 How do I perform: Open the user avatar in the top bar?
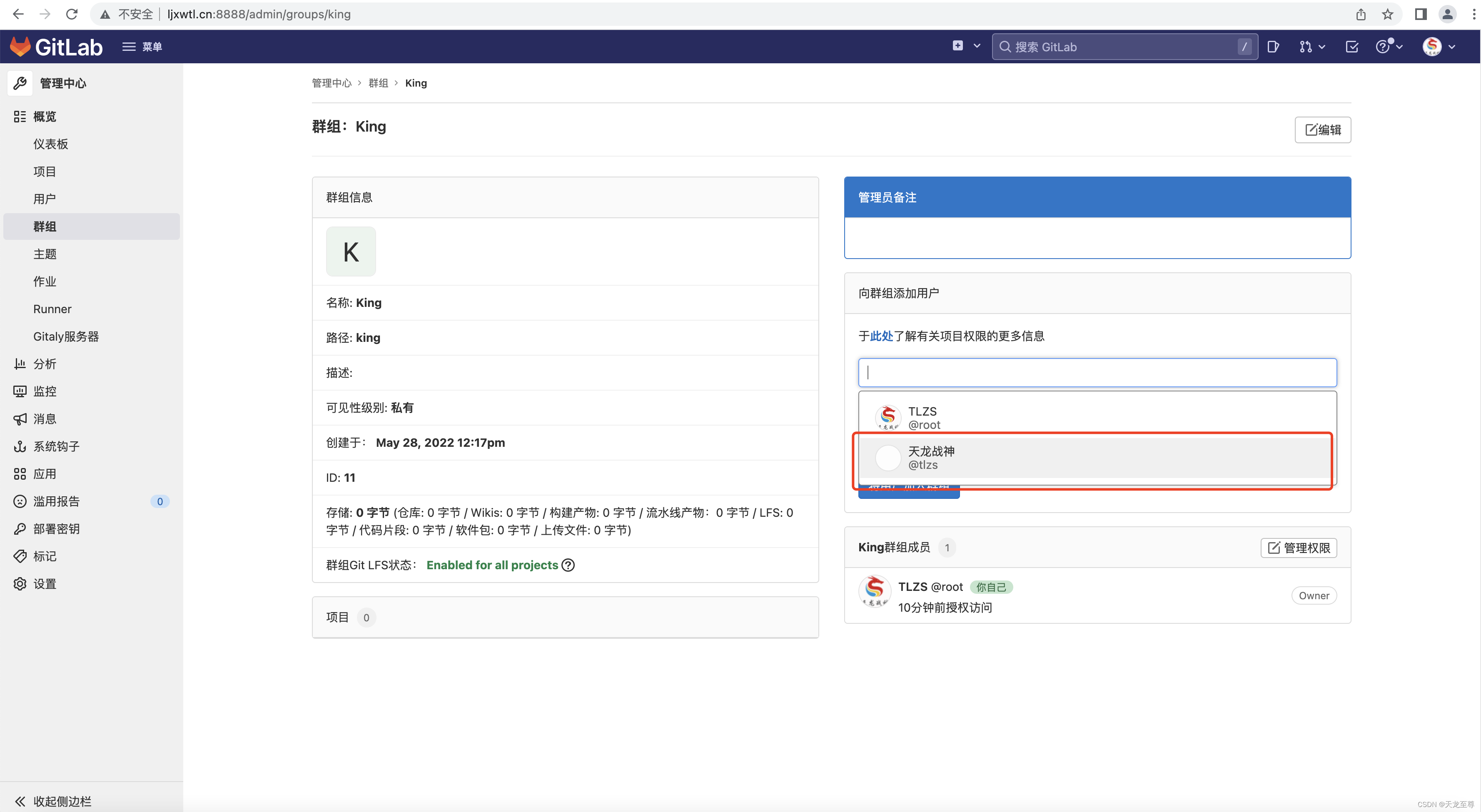(1432, 47)
